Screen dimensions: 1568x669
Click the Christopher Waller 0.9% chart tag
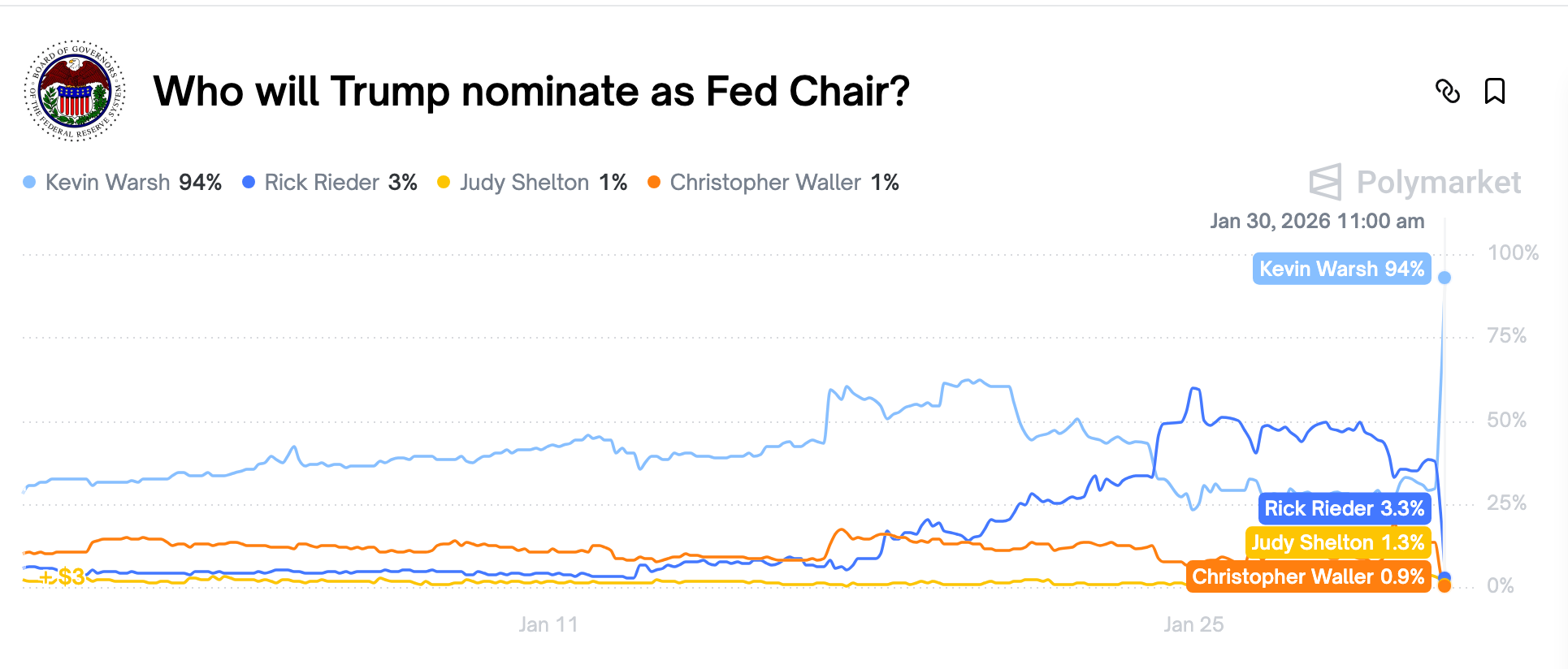[x=1308, y=576]
